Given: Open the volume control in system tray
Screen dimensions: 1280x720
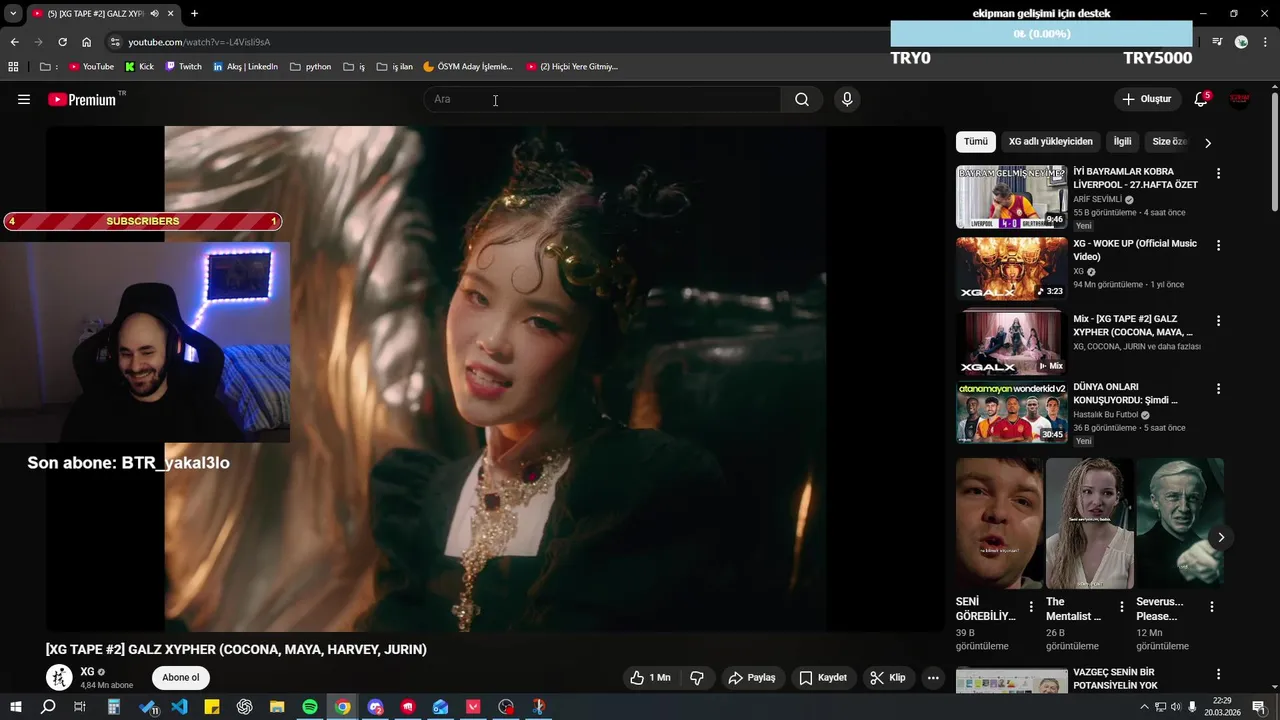Looking at the screenshot, I should (x=1175, y=707).
